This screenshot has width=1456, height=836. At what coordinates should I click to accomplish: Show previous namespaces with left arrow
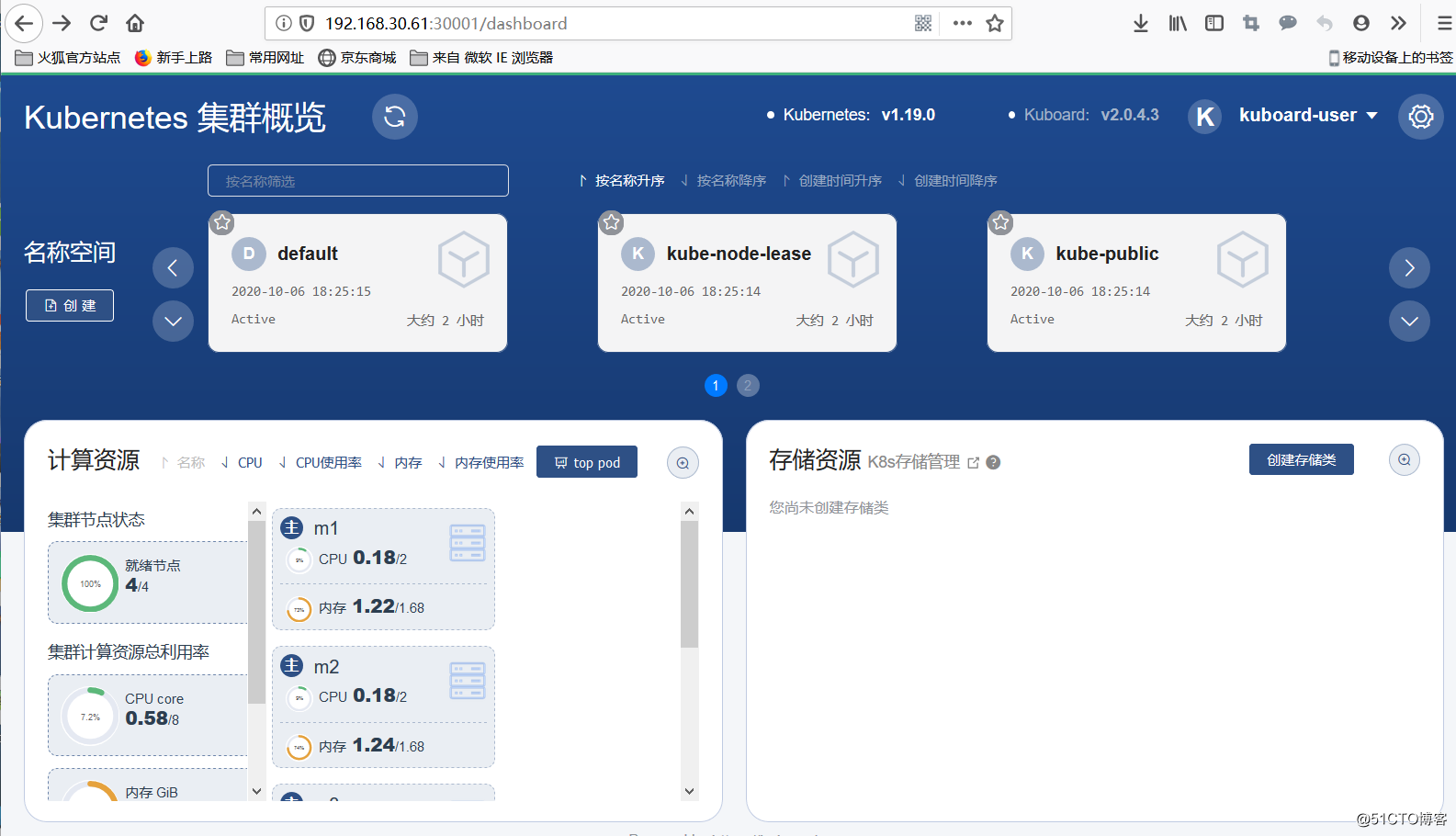[173, 268]
